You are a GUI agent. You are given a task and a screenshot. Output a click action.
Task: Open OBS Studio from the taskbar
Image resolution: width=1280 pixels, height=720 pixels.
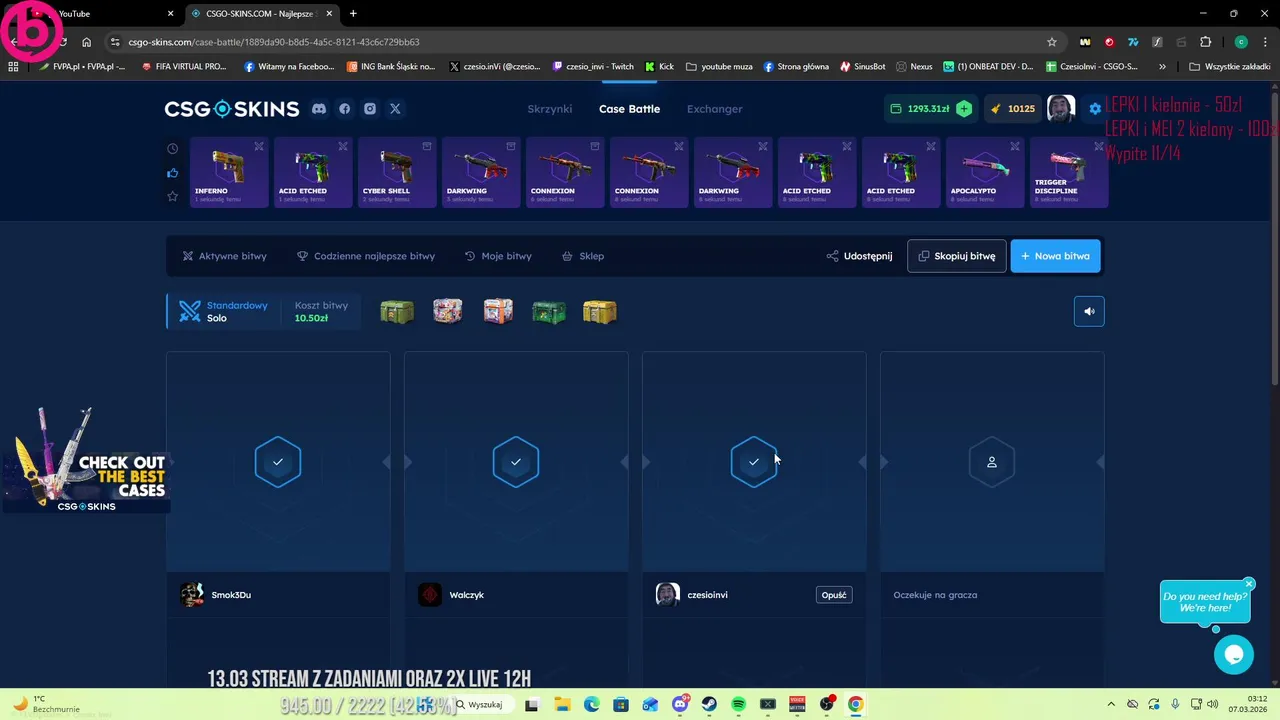[x=826, y=704]
